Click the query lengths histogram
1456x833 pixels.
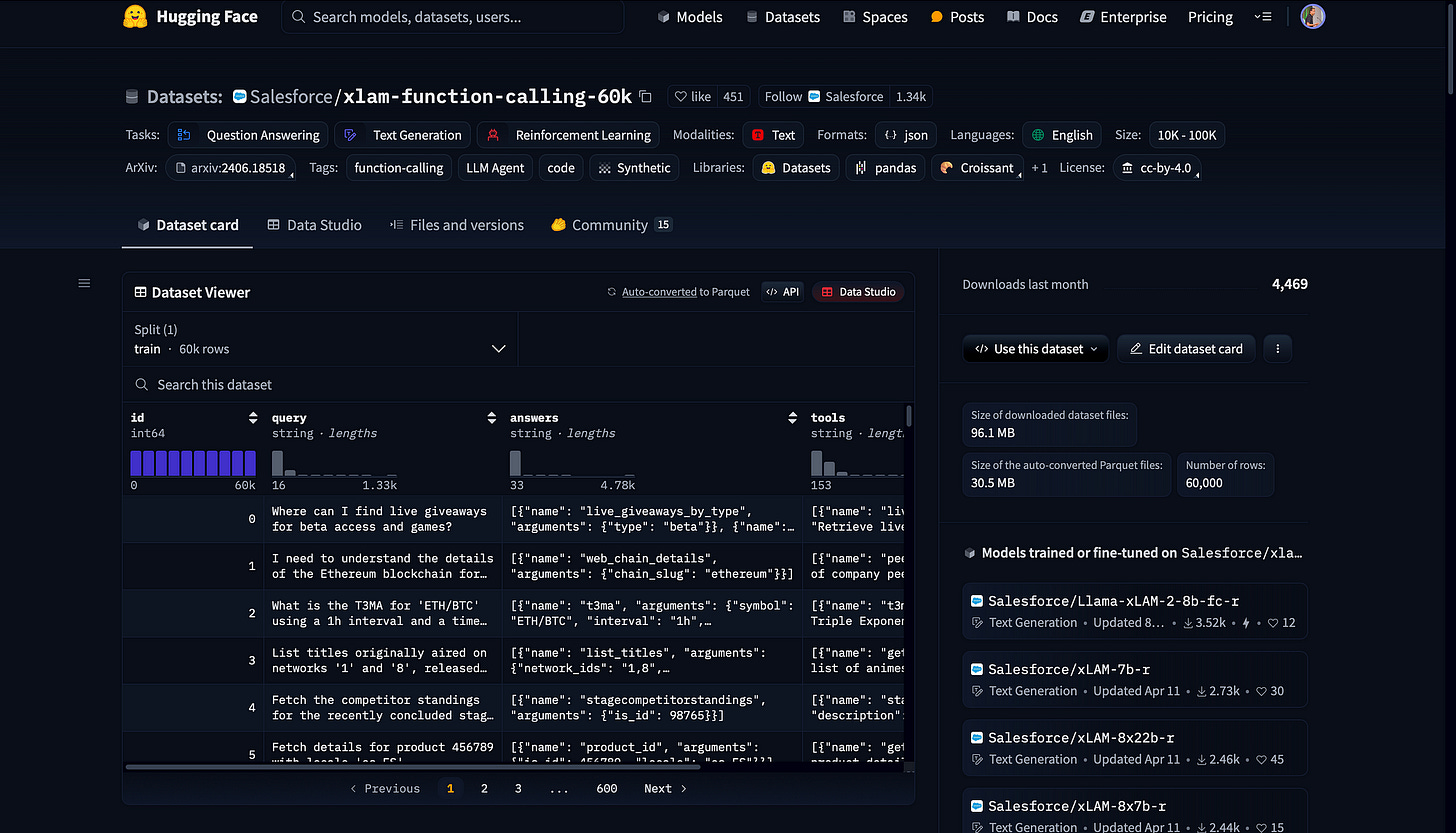[334, 463]
